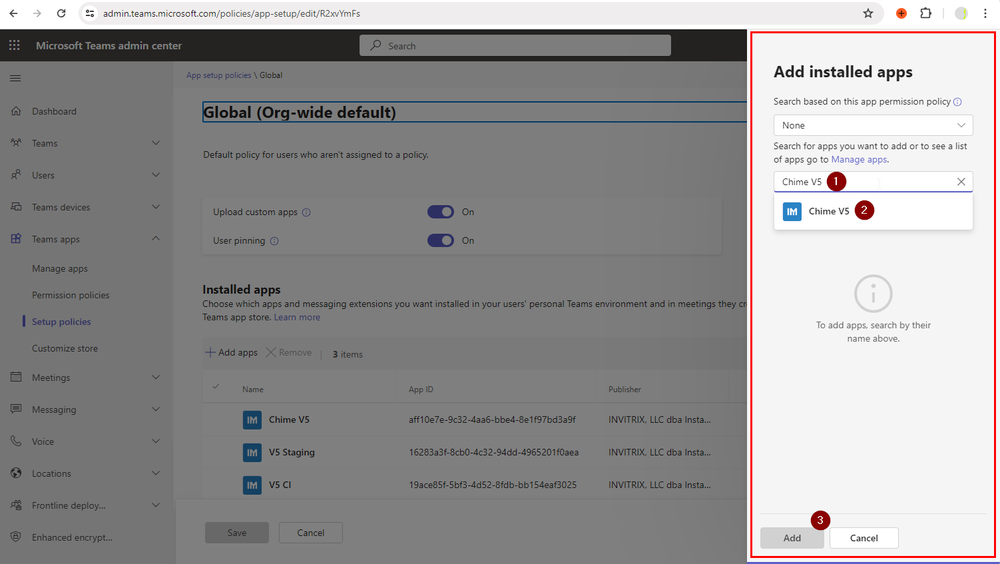This screenshot has height=564, width=1000.
Task: Bookmark this page with star icon
Action: (x=868, y=13)
